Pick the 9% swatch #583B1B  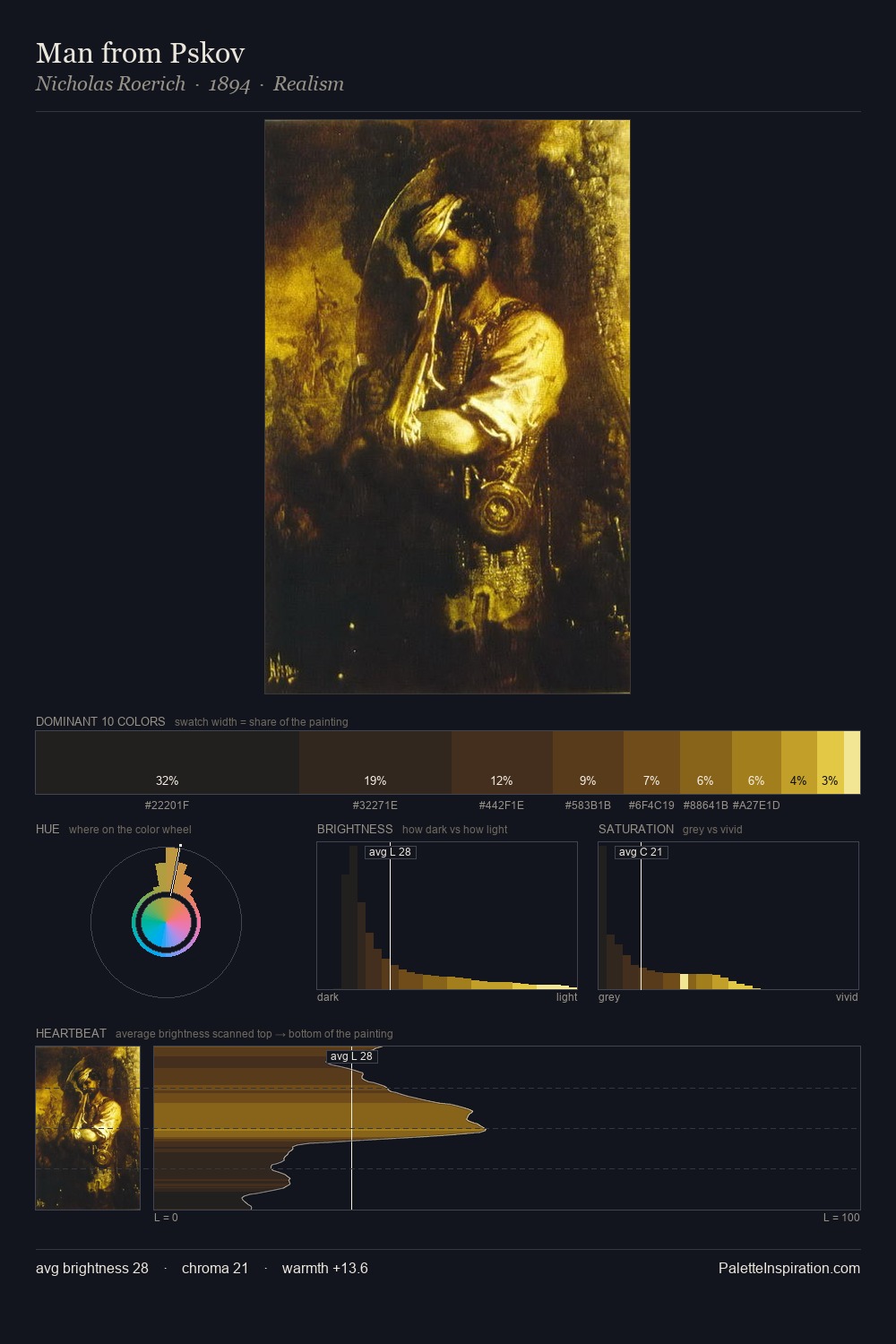coord(588,762)
